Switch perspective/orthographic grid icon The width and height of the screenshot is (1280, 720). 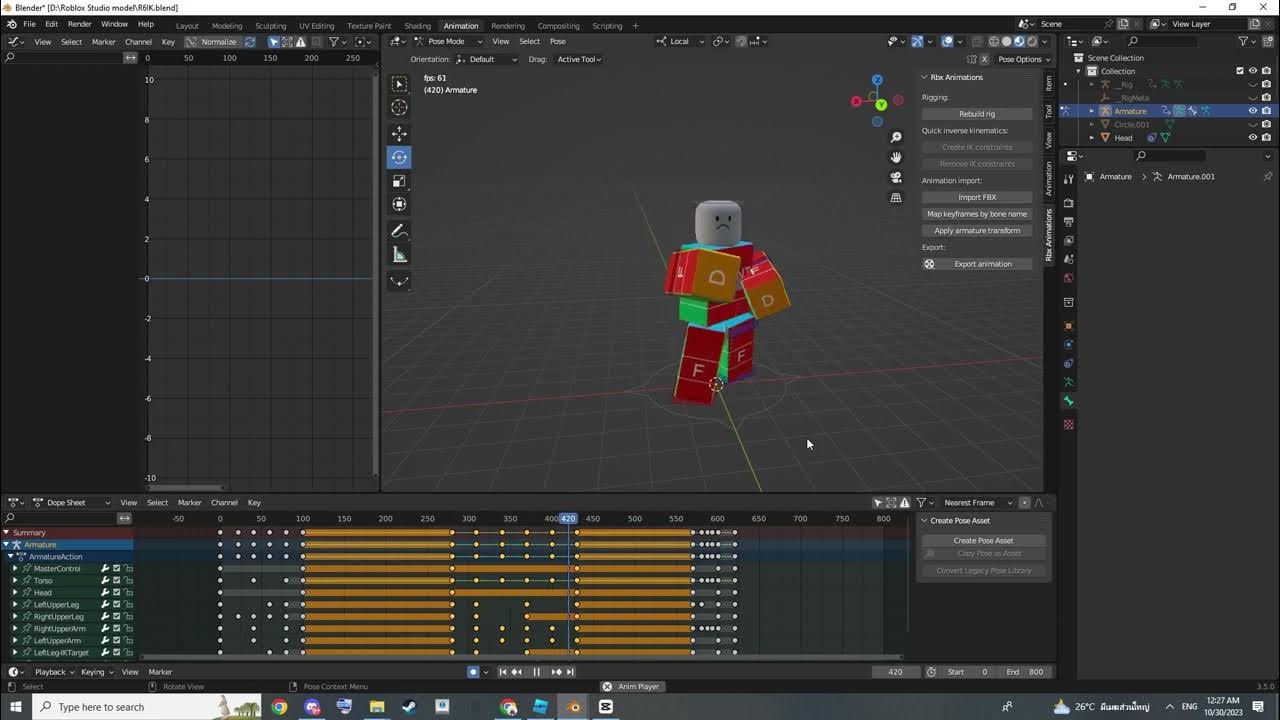pyautogui.click(x=896, y=198)
